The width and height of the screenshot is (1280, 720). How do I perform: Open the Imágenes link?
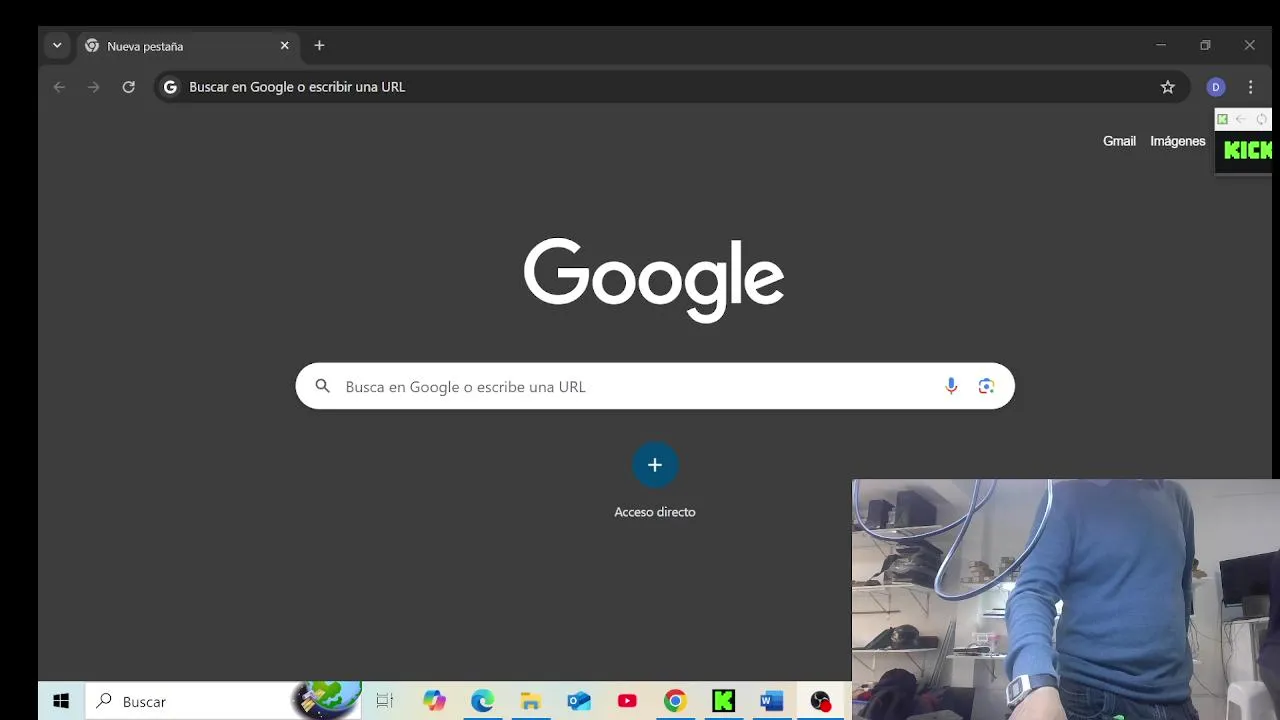[x=1177, y=141]
